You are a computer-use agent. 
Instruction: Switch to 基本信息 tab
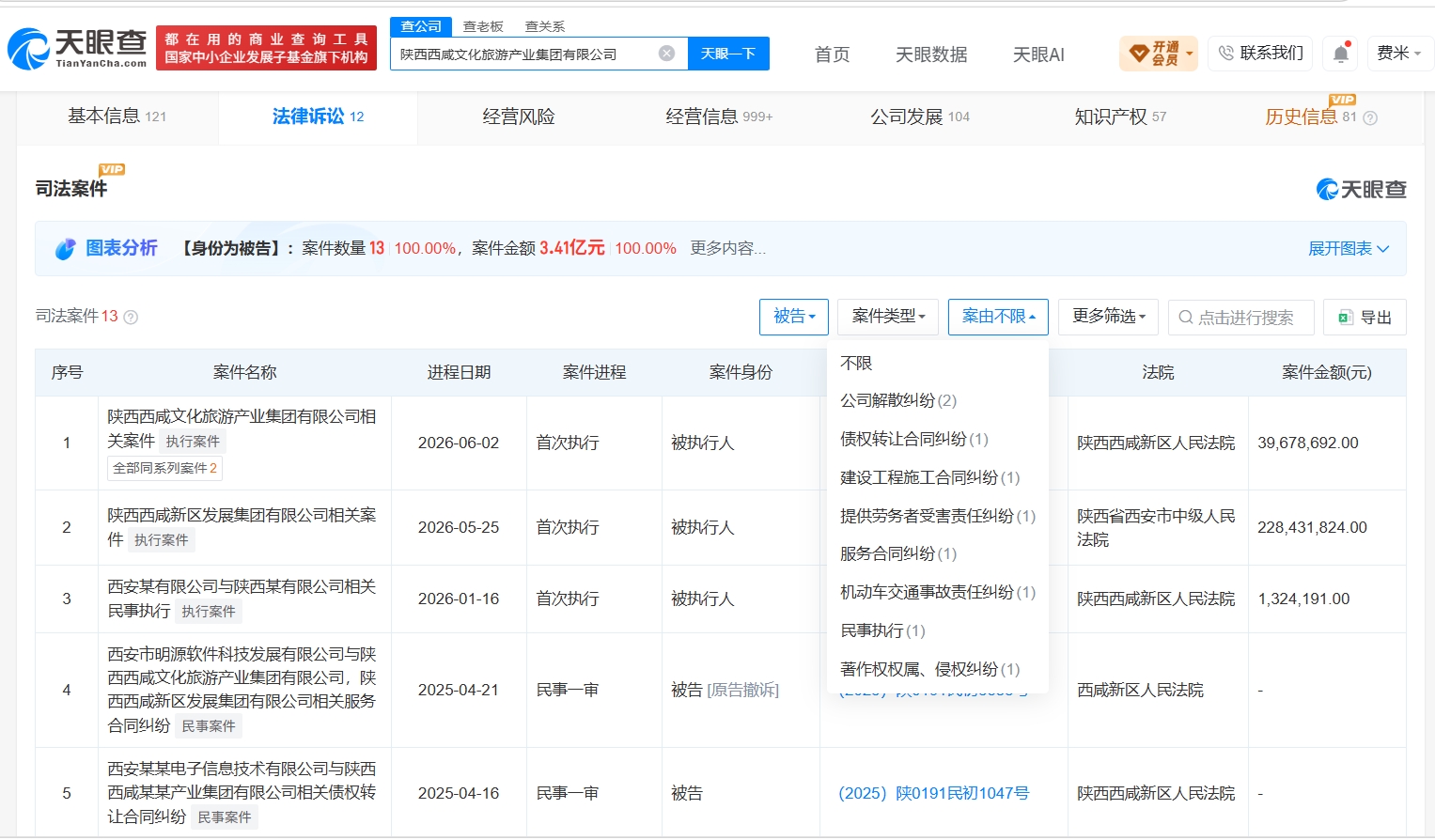coord(117,117)
